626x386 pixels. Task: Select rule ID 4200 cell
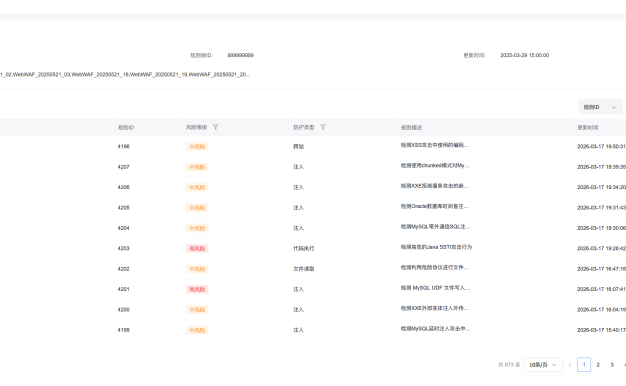click(x=123, y=309)
